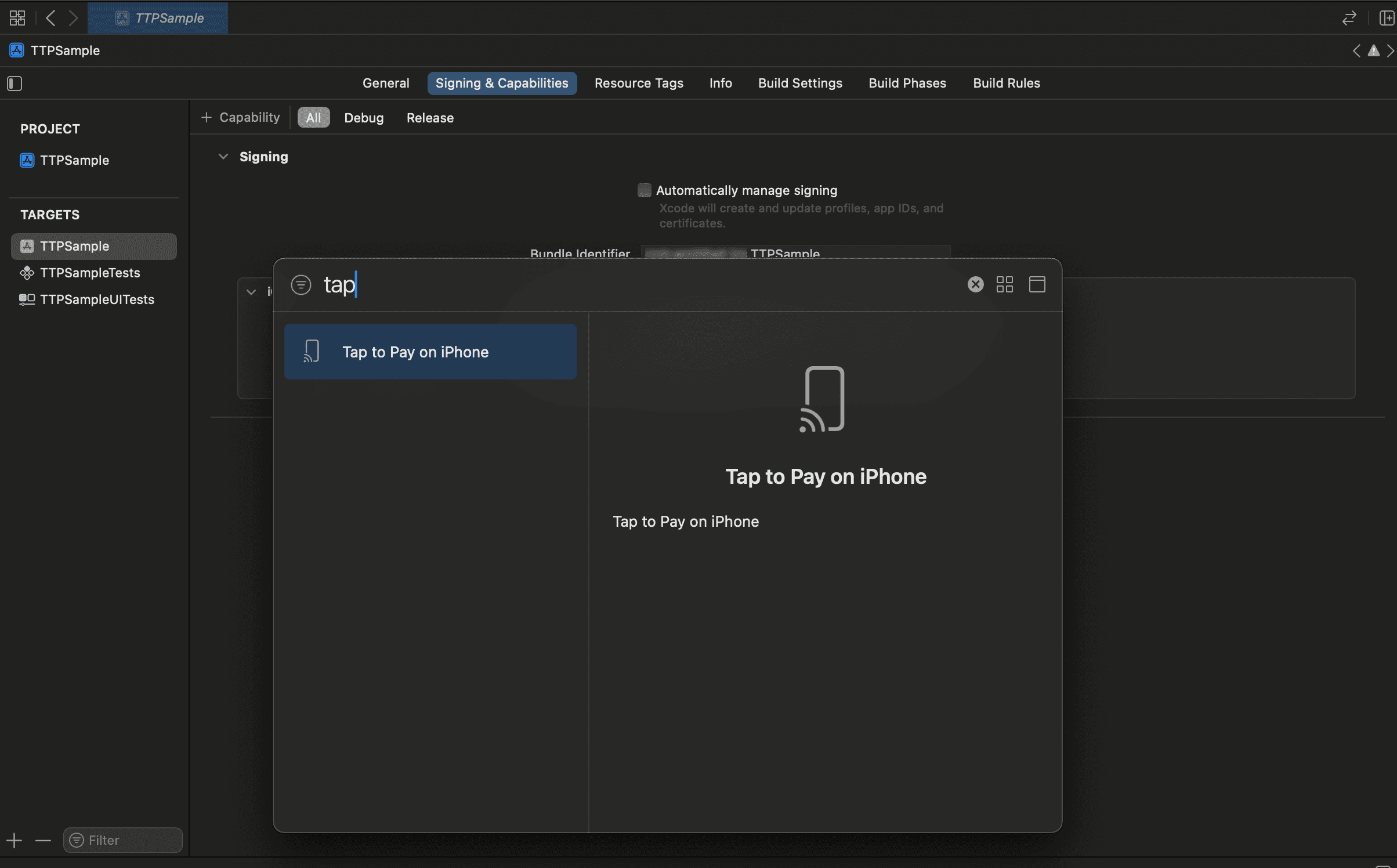Switch to the General tab
This screenshot has height=868, width=1397.
(386, 83)
